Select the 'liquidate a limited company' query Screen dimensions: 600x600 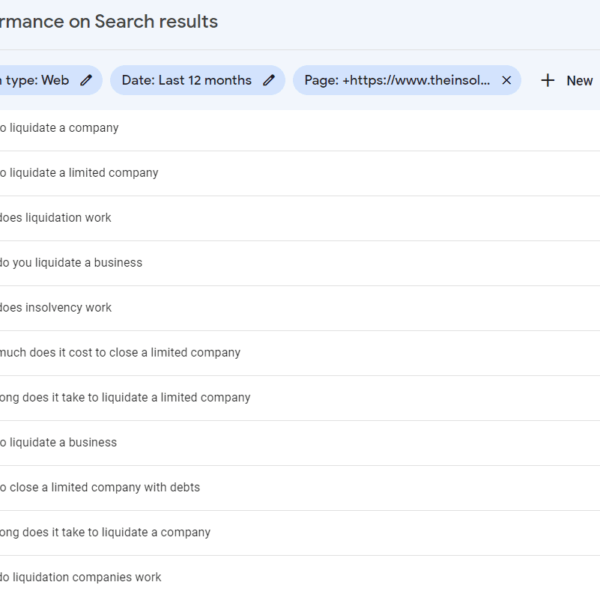(80, 173)
